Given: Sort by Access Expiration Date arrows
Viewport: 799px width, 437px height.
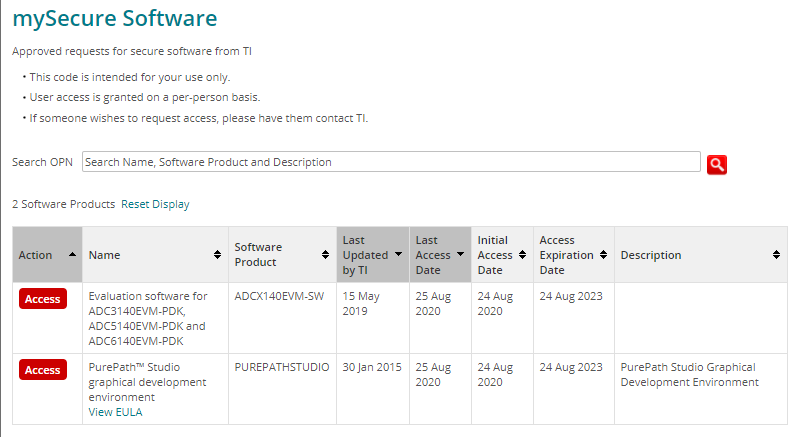Looking at the screenshot, I should click(x=603, y=255).
